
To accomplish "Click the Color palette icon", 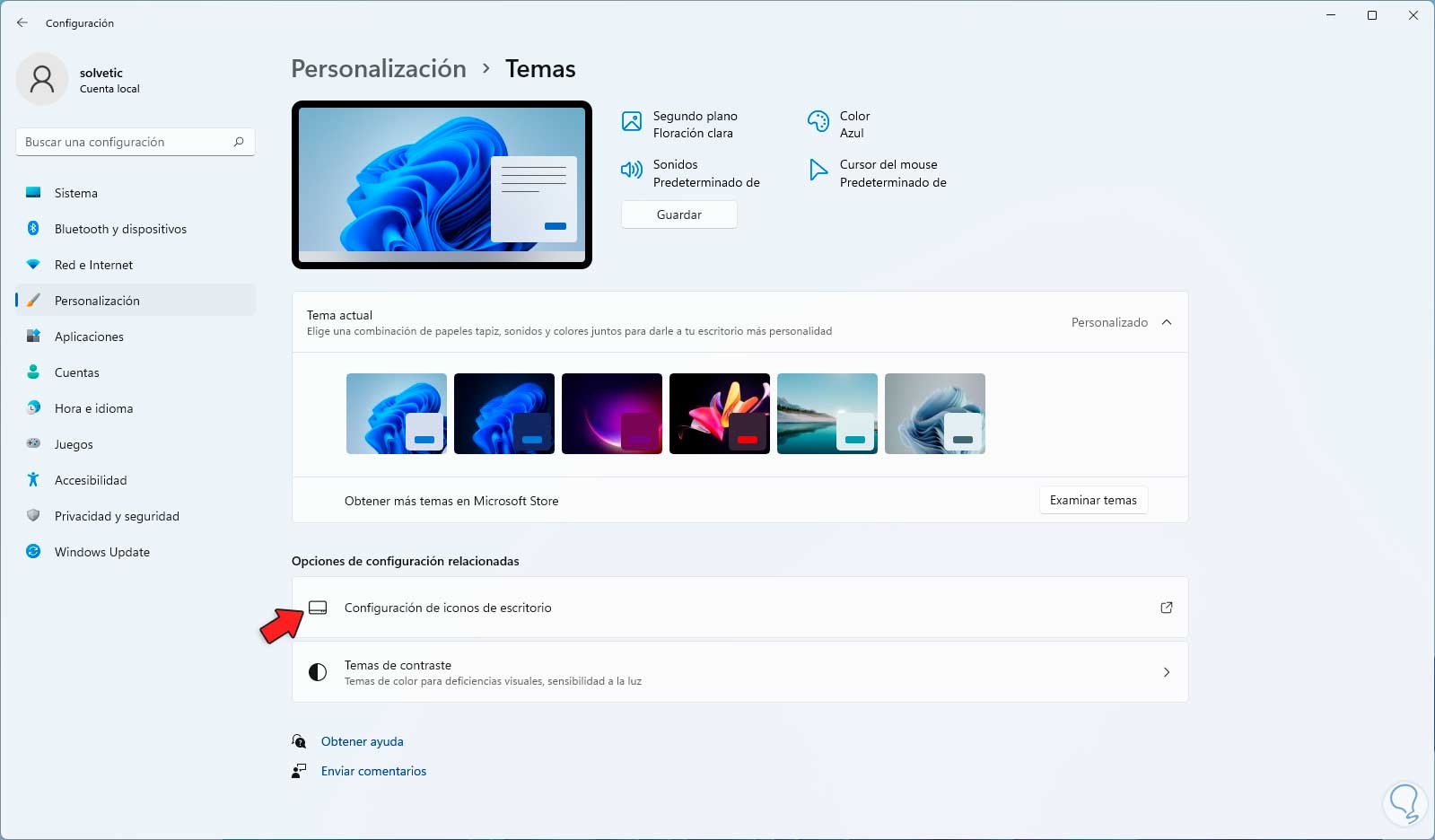I will (818, 121).
